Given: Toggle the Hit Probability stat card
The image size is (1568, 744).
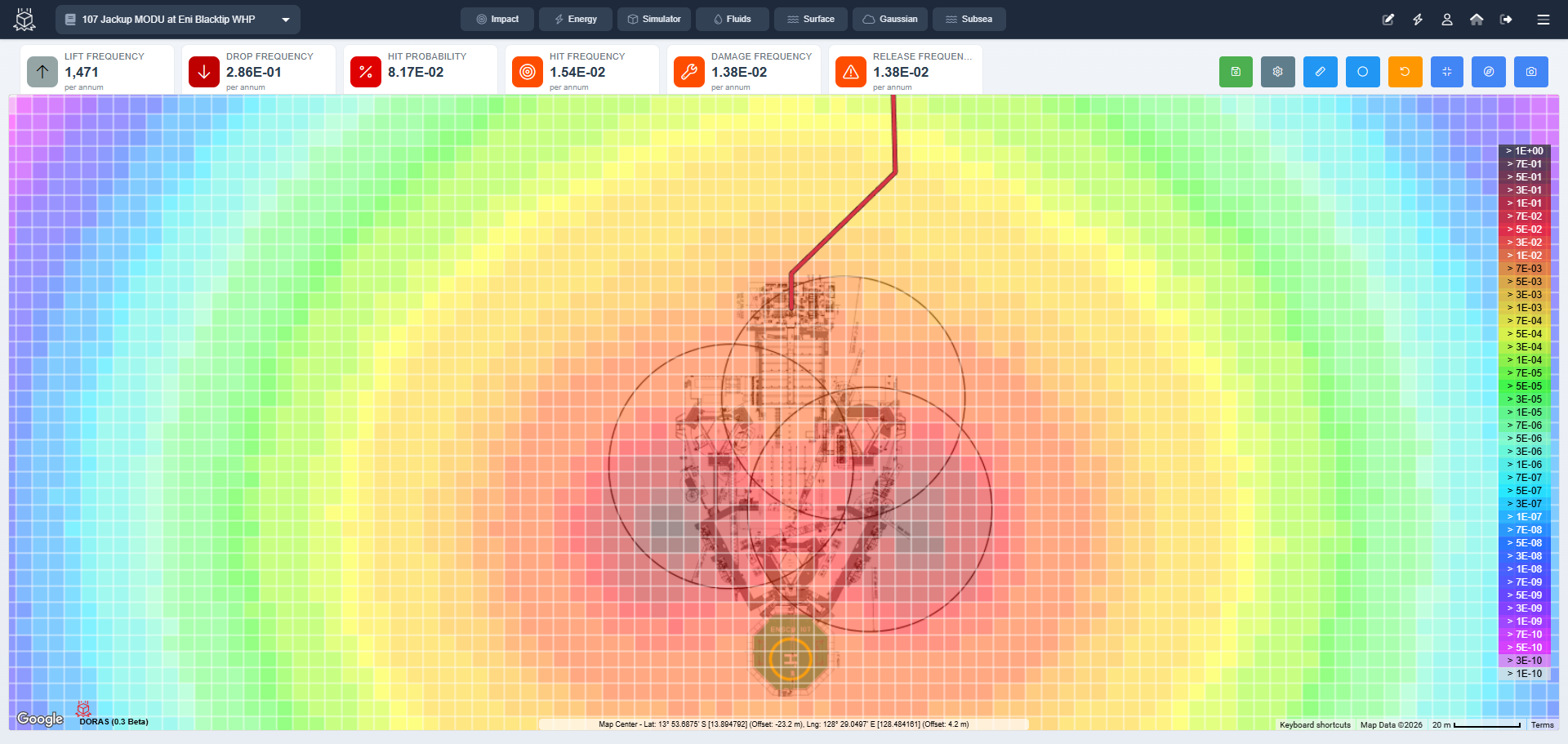Looking at the screenshot, I should pyautogui.click(x=420, y=70).
